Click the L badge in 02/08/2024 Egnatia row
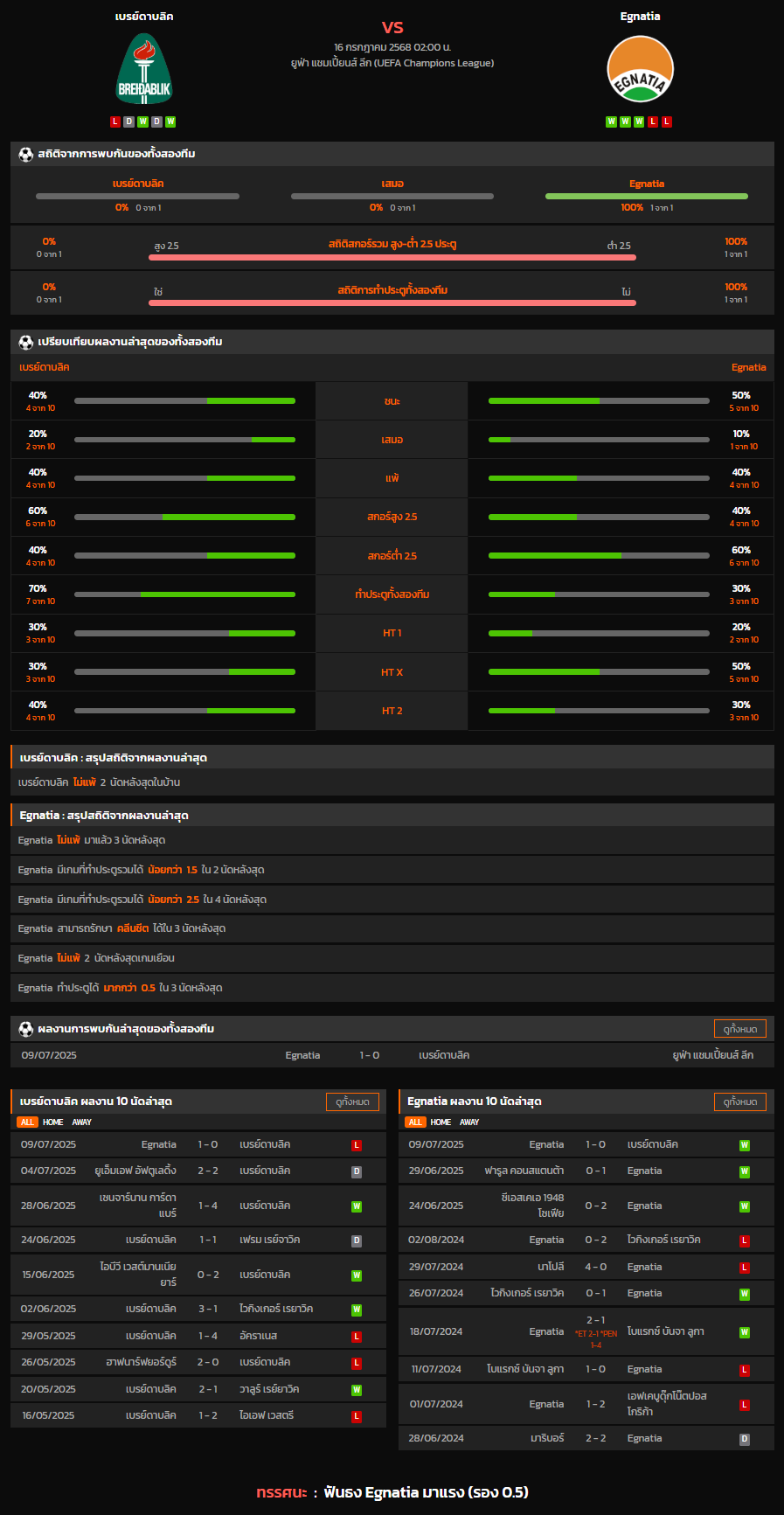The width and height of the screenshot is (784, 1515). (745, 1240)
